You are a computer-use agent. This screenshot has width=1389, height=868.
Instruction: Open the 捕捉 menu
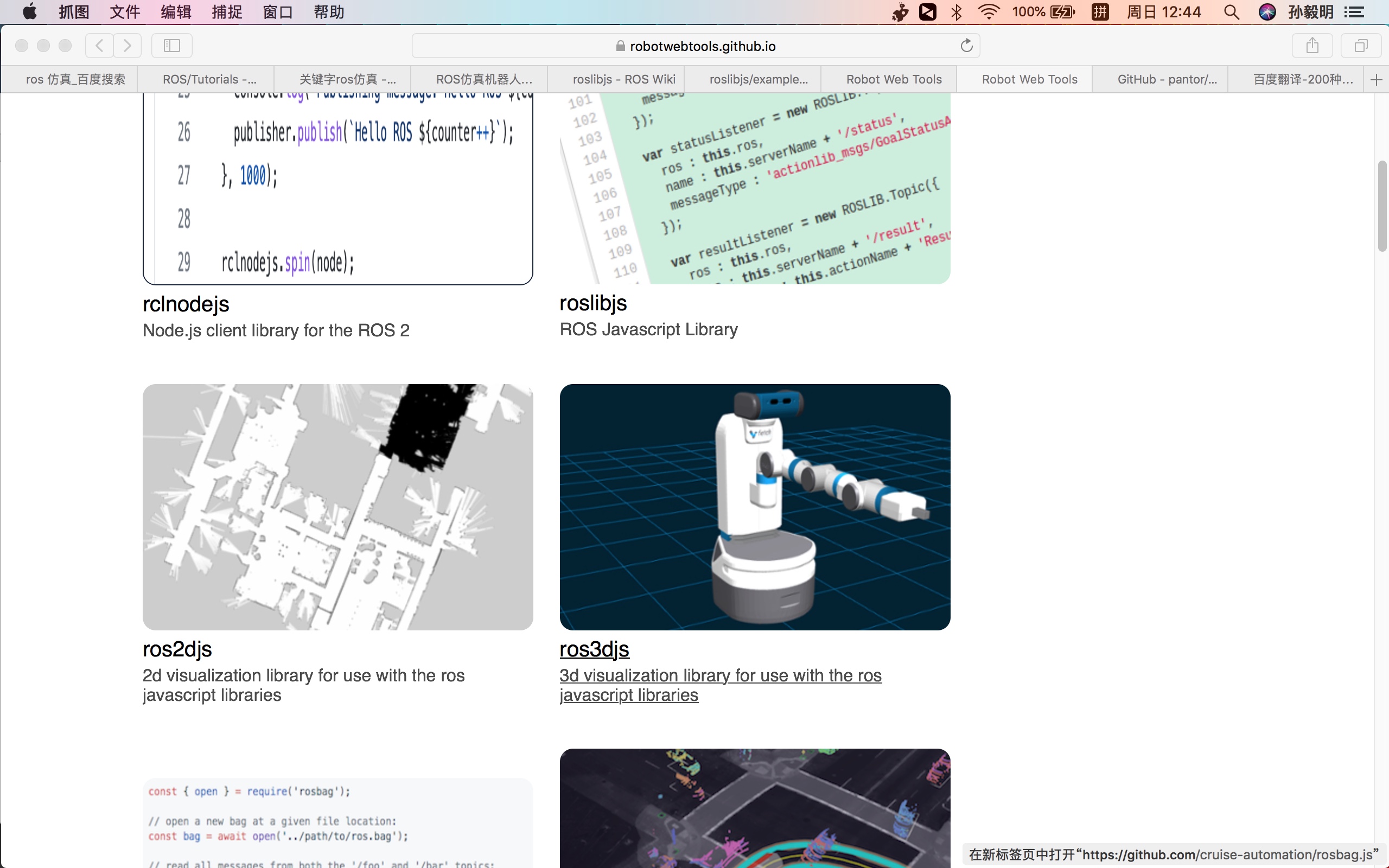pos(227,12)
